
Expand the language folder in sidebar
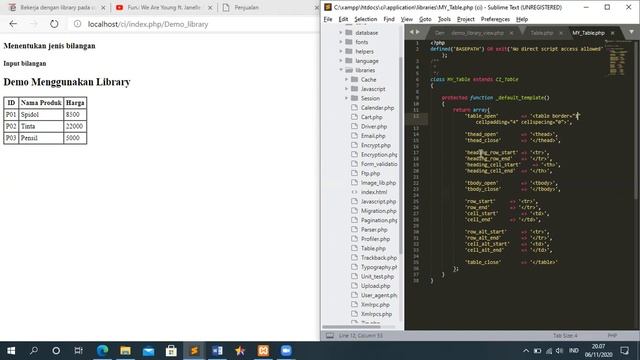point(341,60)
